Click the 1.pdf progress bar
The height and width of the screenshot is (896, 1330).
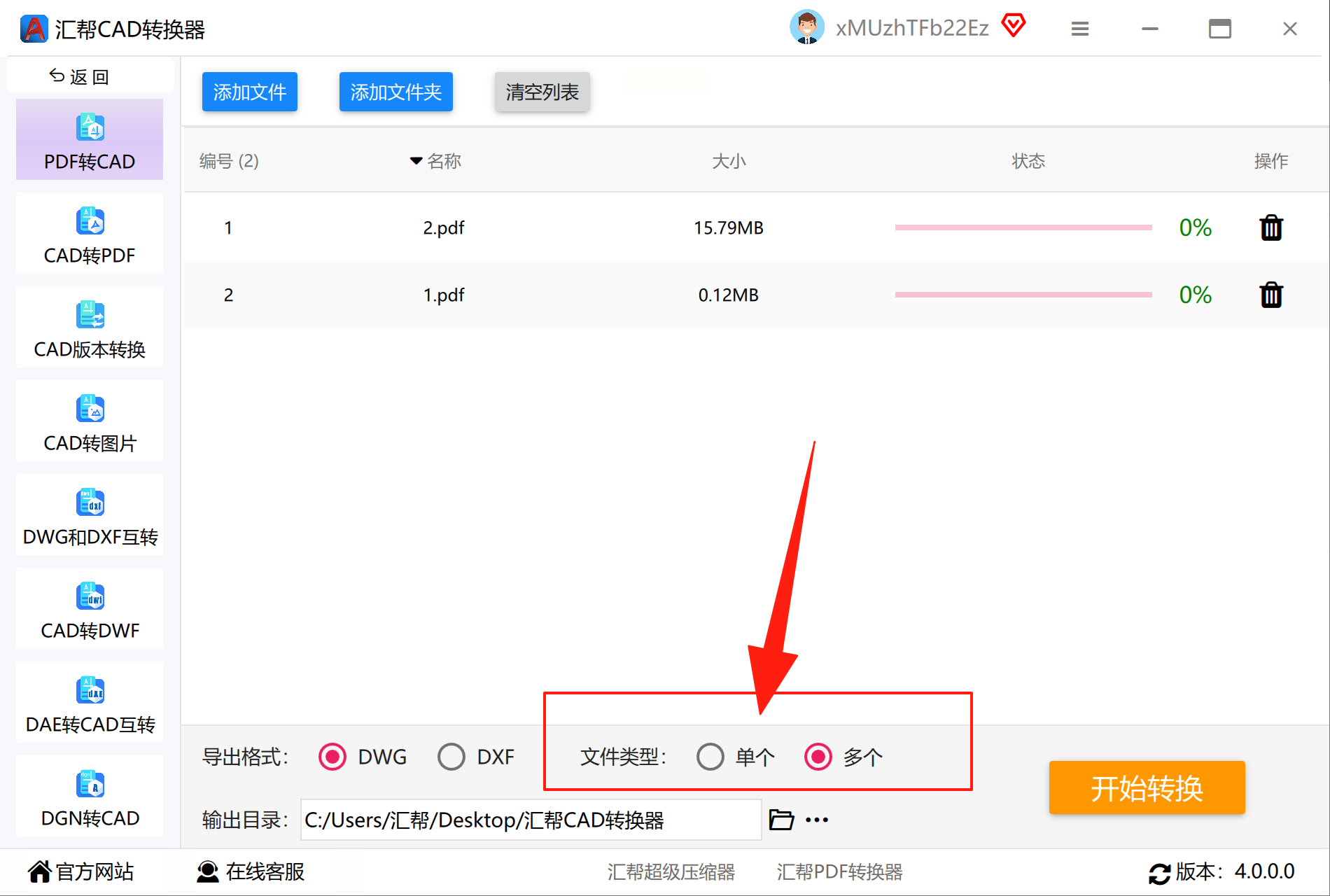[x=1023, y=295]
